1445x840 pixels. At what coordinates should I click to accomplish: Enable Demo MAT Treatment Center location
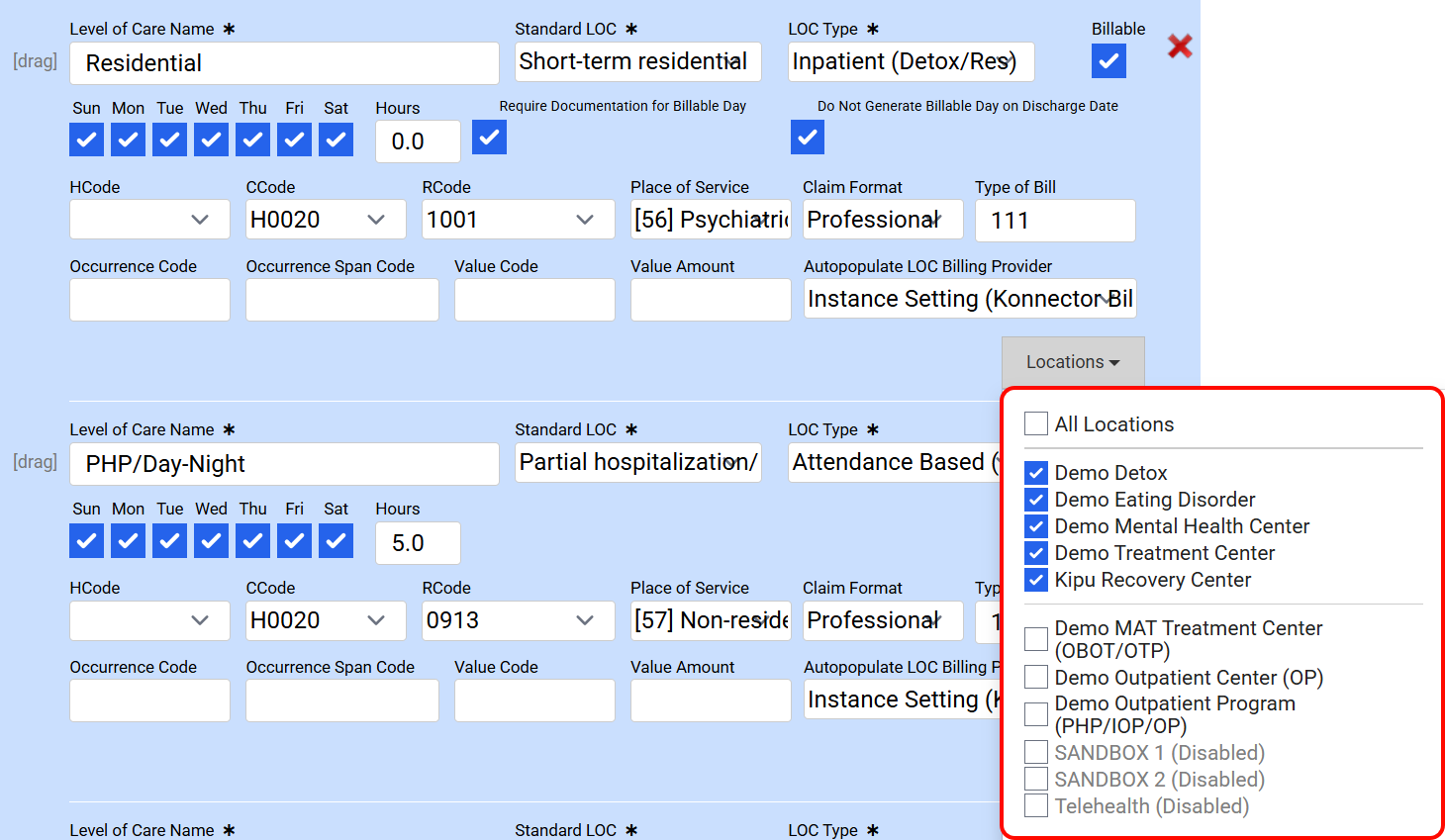(1036, 639)
